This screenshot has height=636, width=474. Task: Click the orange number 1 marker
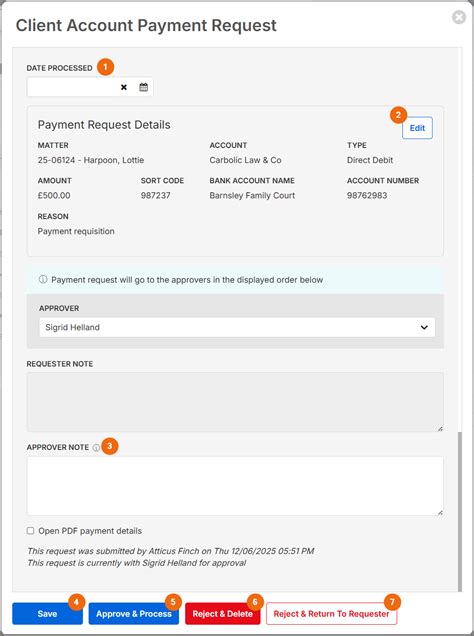coord(105,67)
